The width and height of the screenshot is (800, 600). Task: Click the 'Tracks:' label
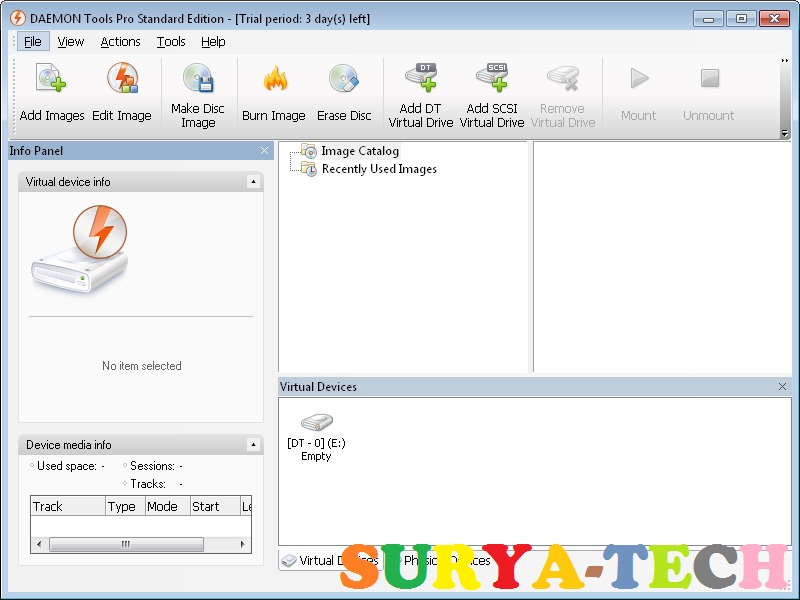tap(148, 484)
